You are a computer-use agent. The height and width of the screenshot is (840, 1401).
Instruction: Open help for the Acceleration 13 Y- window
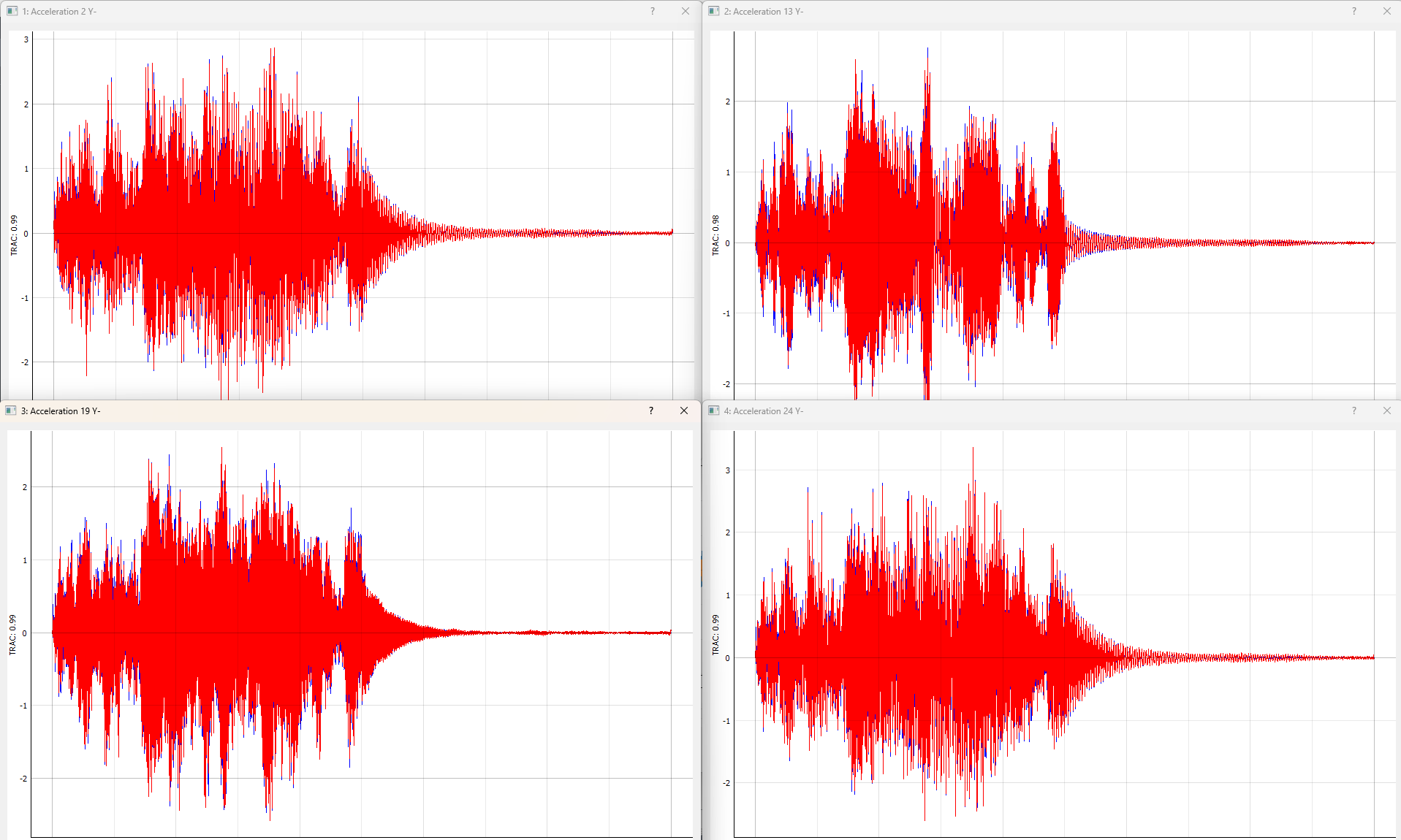point(1353,11)
